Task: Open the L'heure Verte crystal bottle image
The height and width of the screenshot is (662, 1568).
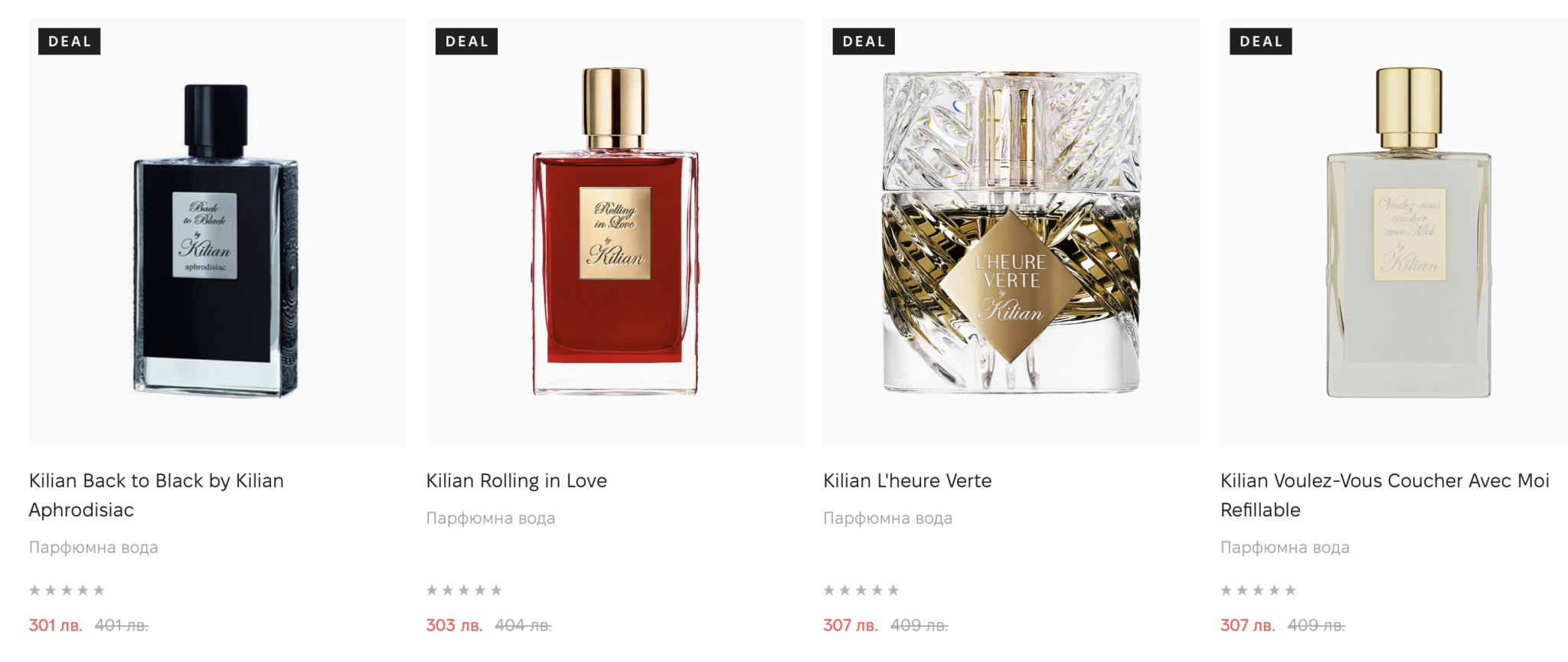Action: pos(1011,232)
